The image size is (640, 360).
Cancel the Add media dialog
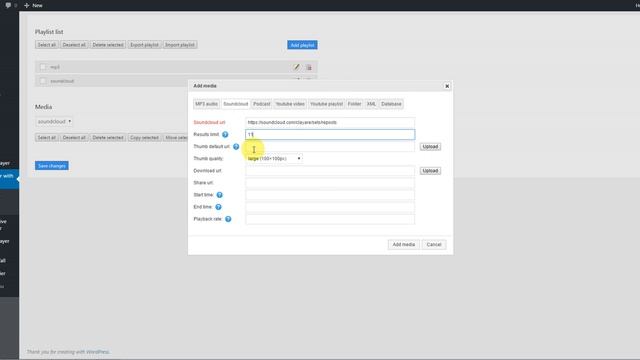434,244
